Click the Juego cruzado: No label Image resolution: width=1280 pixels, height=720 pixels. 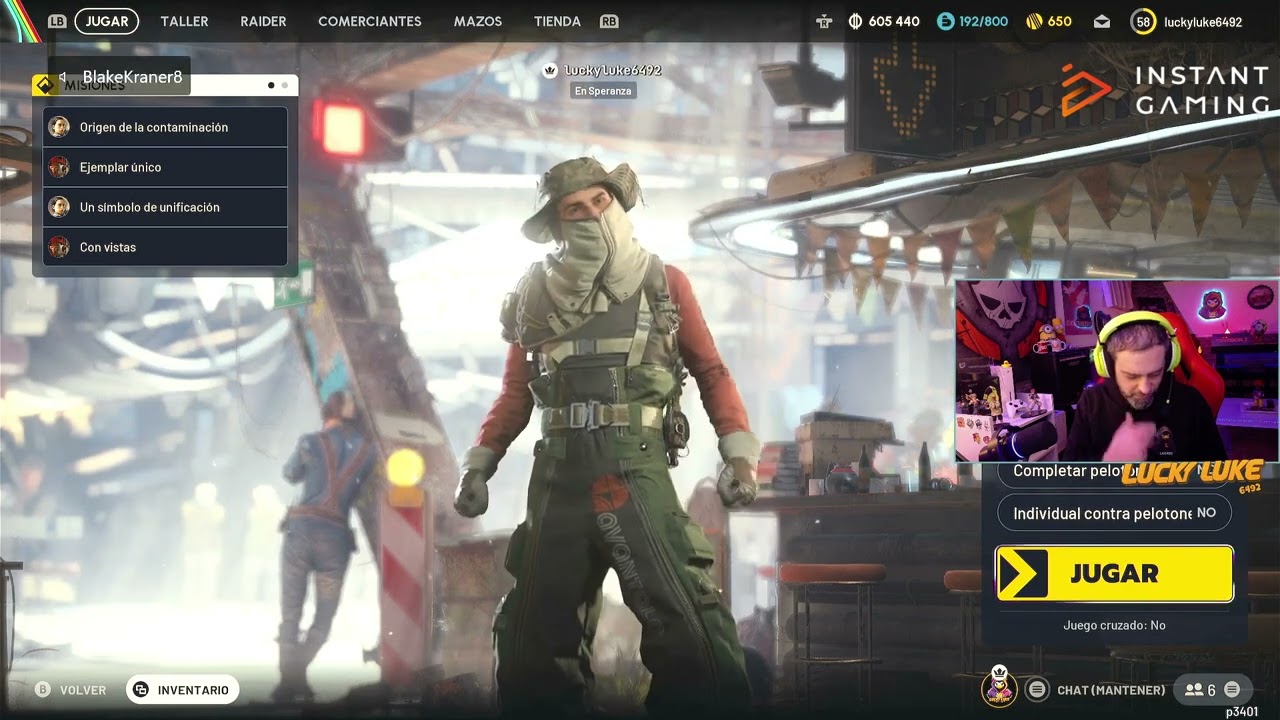pyautogui.click(x=1114, y=625)
